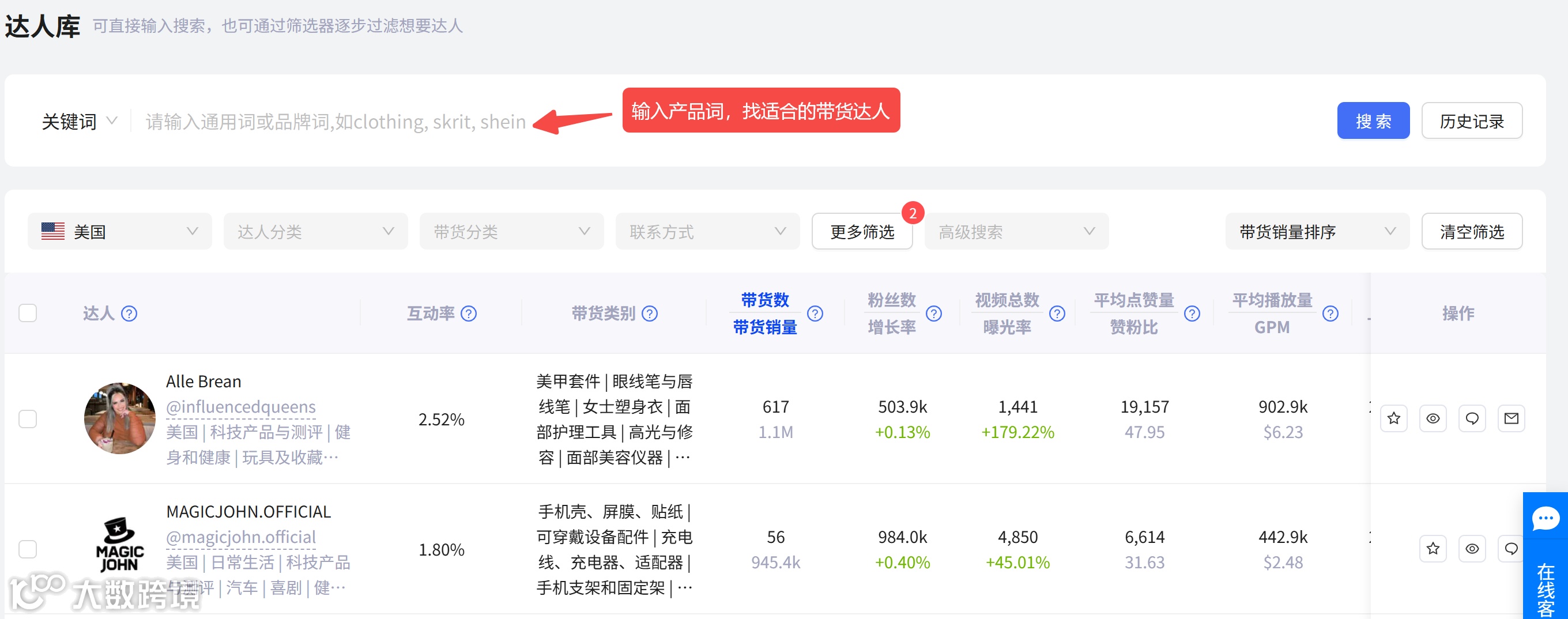Open @influencedqueens profile link
The height and width of the screenshot is (619, 1568).
click(241, 406)
